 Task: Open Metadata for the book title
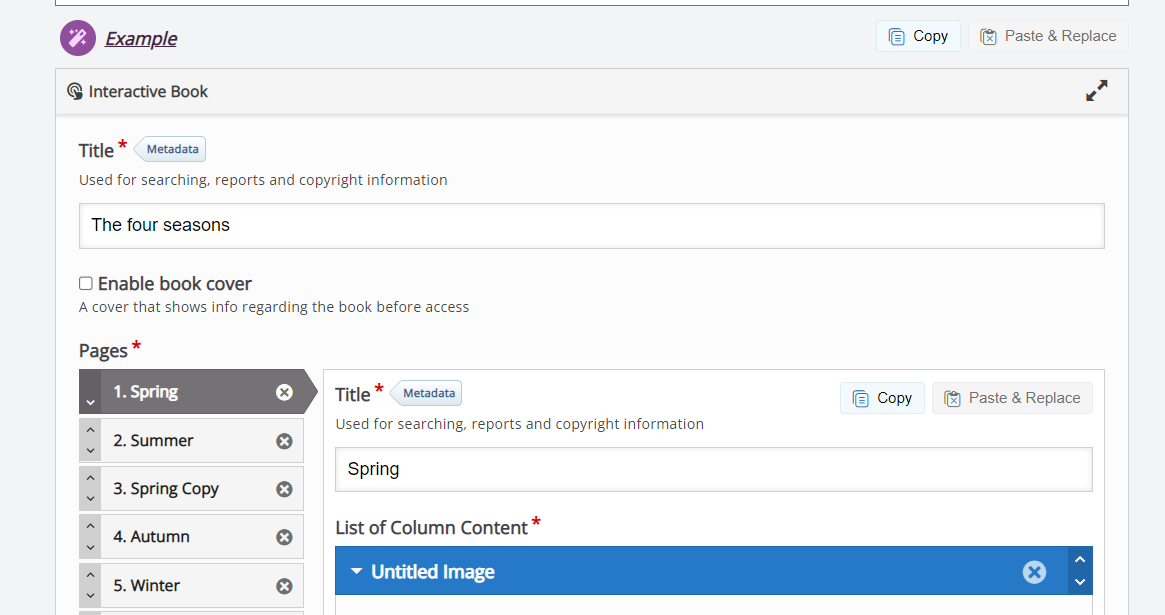pyautogui.click(x=172, y=149)
